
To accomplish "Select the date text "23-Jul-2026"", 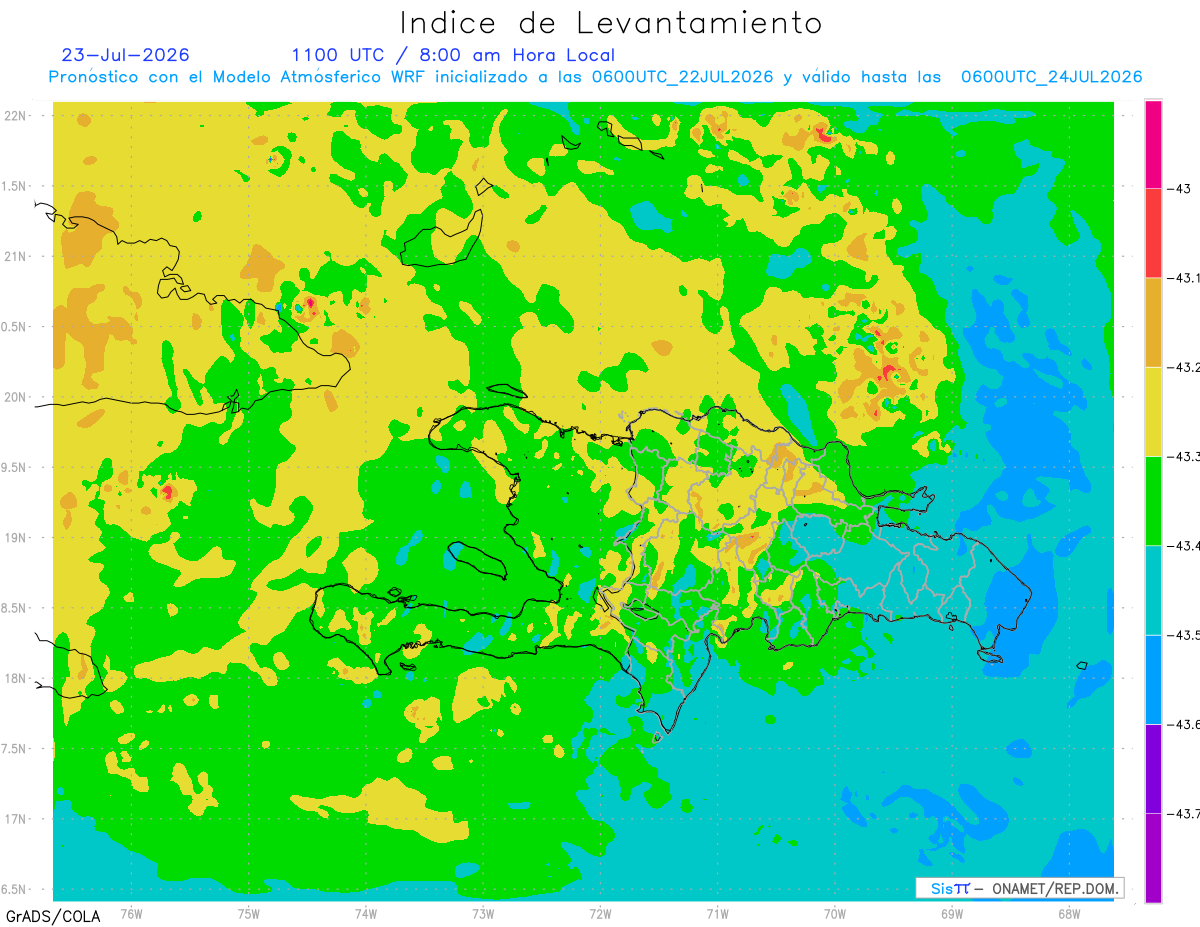I will click(125, 55).
